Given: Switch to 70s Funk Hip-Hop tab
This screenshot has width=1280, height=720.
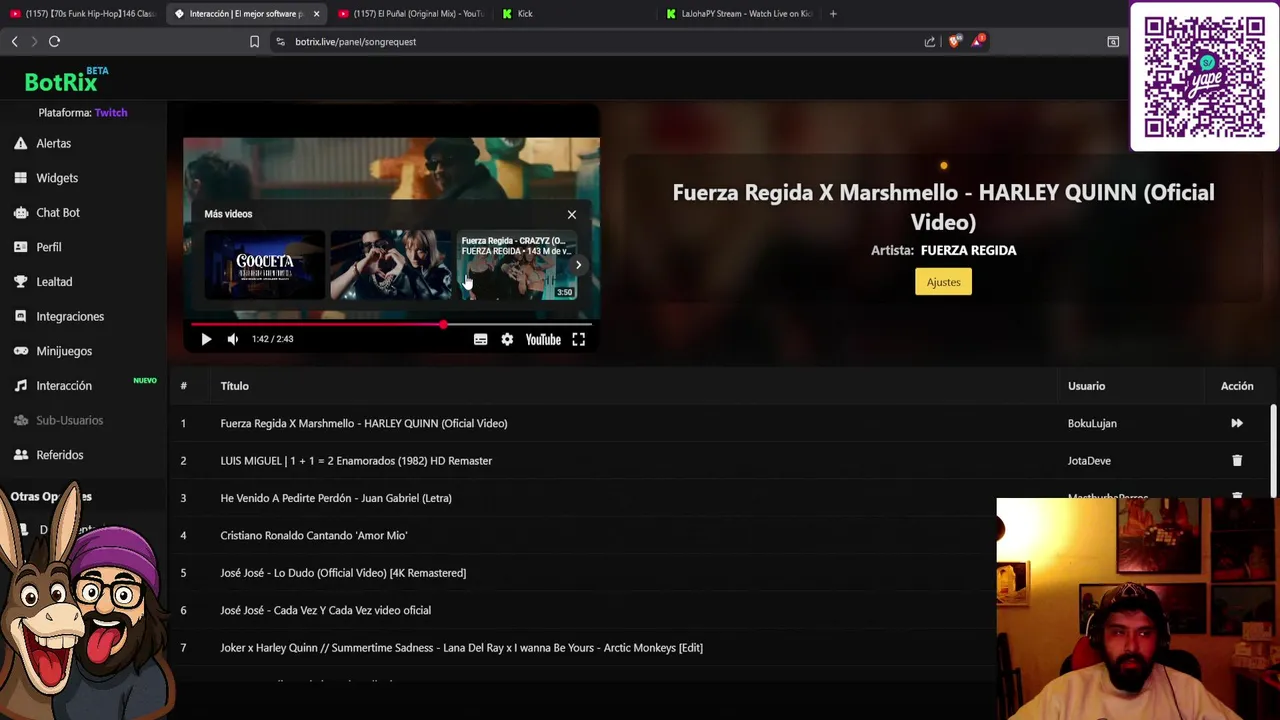Looking at the screenshot, I should [x=82, y=14].
